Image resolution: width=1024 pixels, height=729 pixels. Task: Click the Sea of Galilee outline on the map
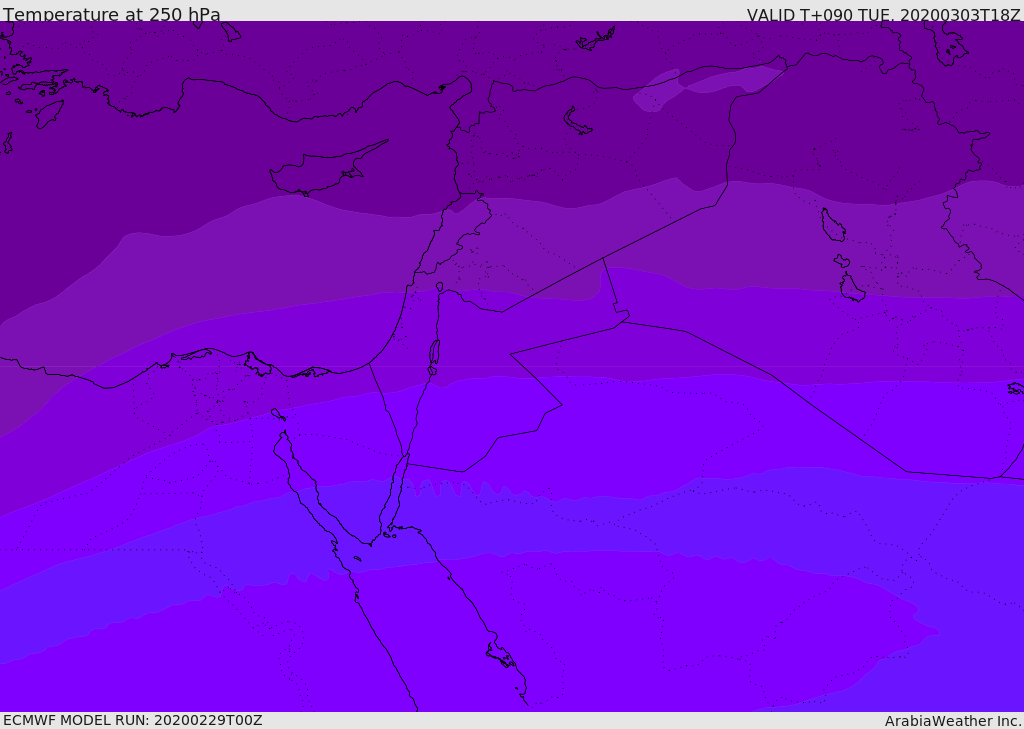440,287
